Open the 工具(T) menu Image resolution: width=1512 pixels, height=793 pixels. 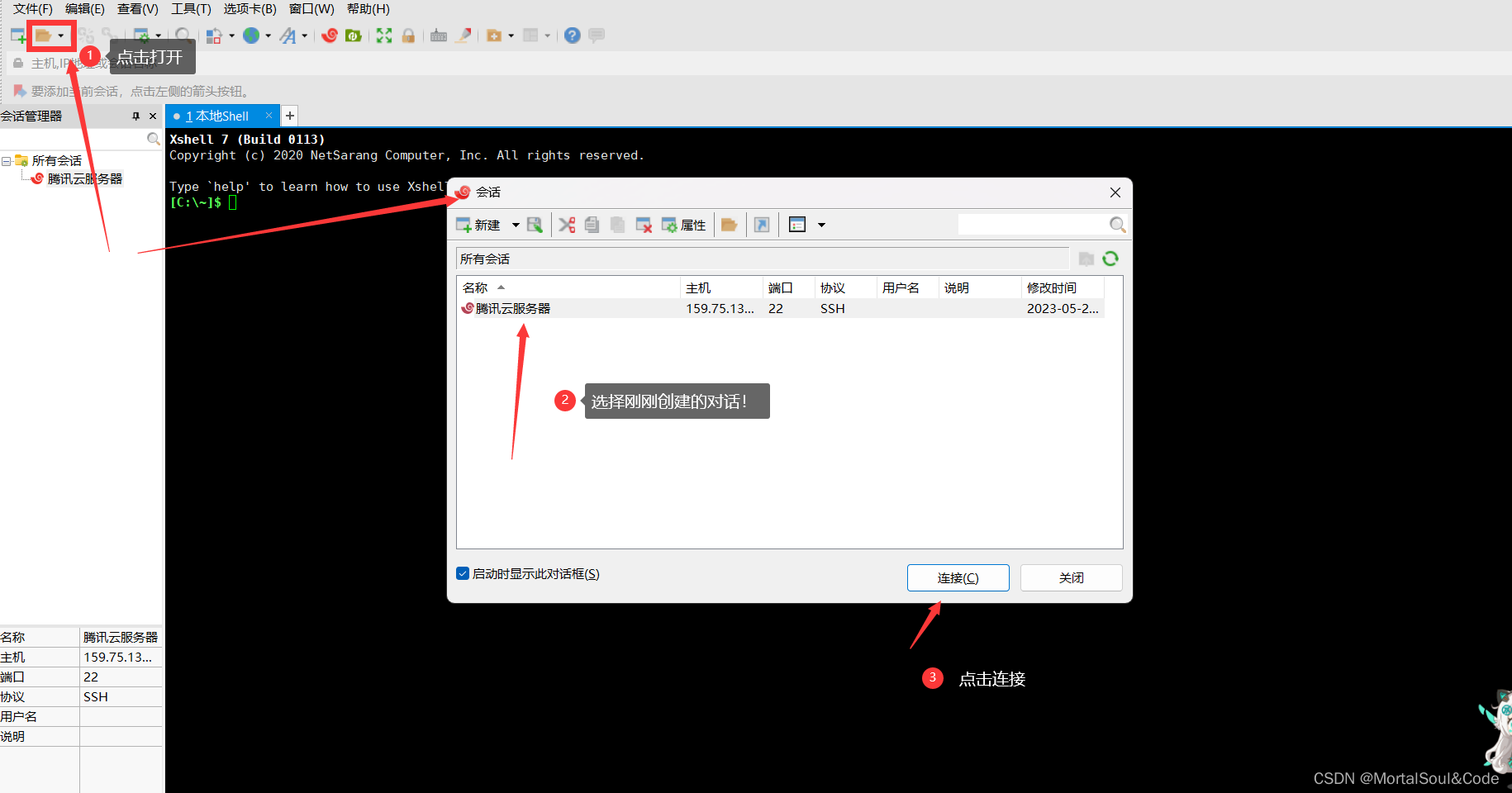tap(191, 9)
